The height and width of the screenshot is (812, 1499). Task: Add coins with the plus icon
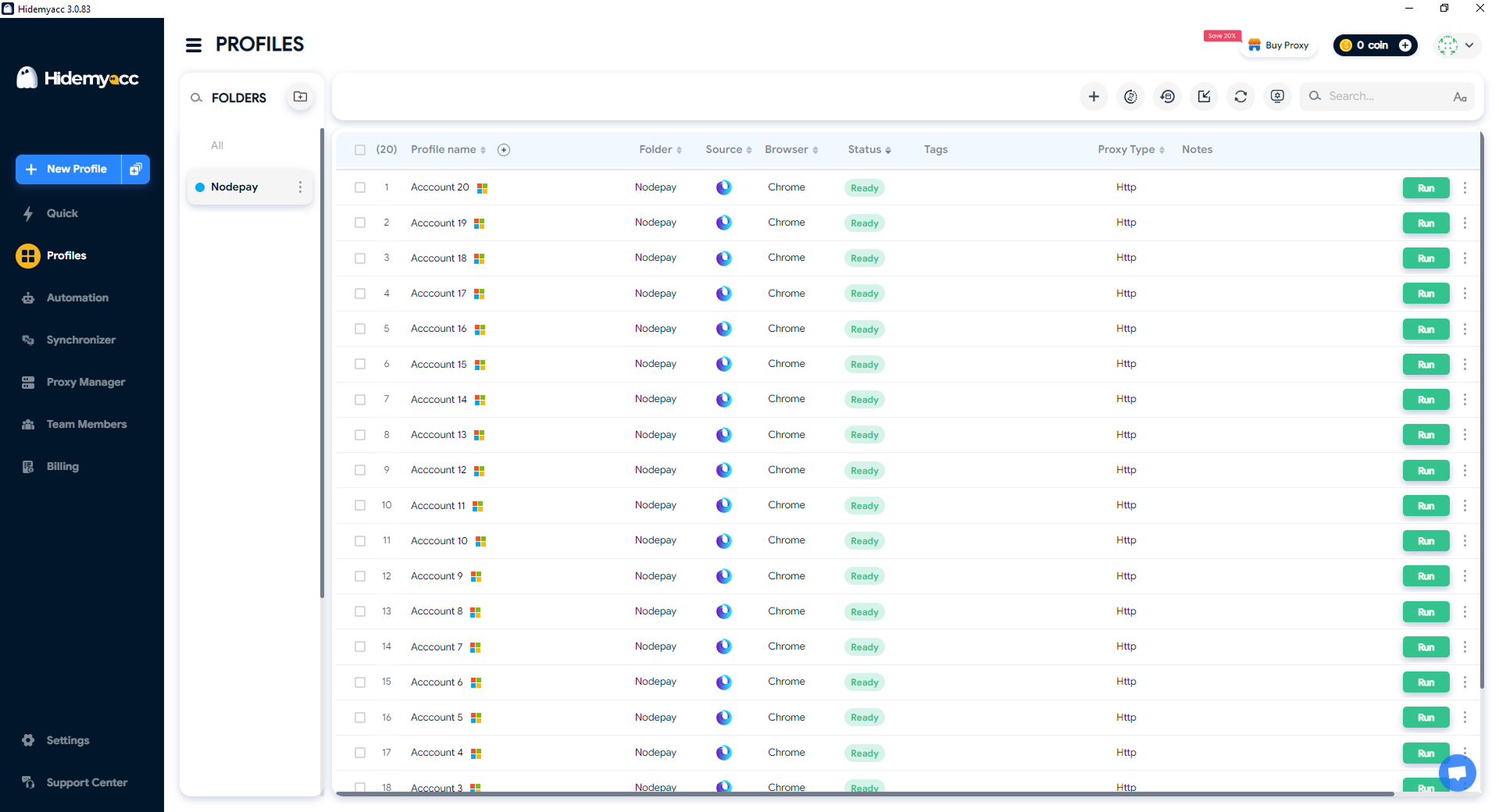click(x=1405, y=45)
